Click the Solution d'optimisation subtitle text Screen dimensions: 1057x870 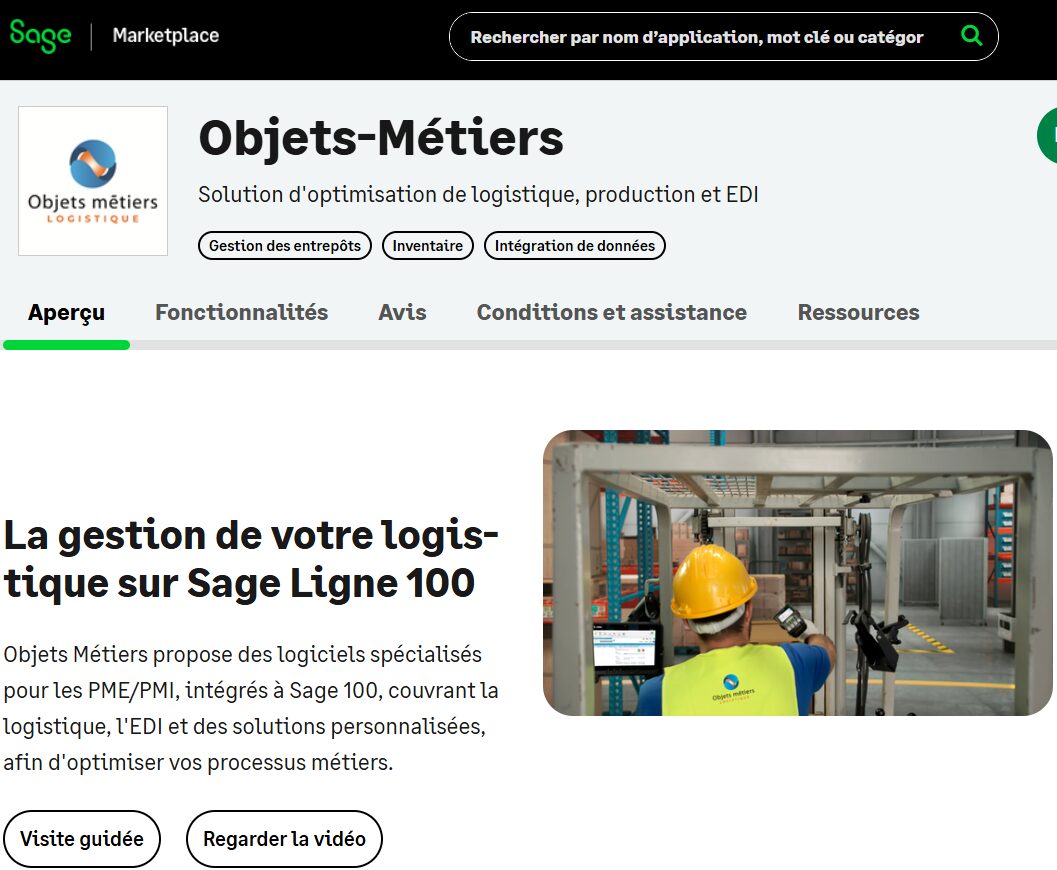click(x=478, y=195)
